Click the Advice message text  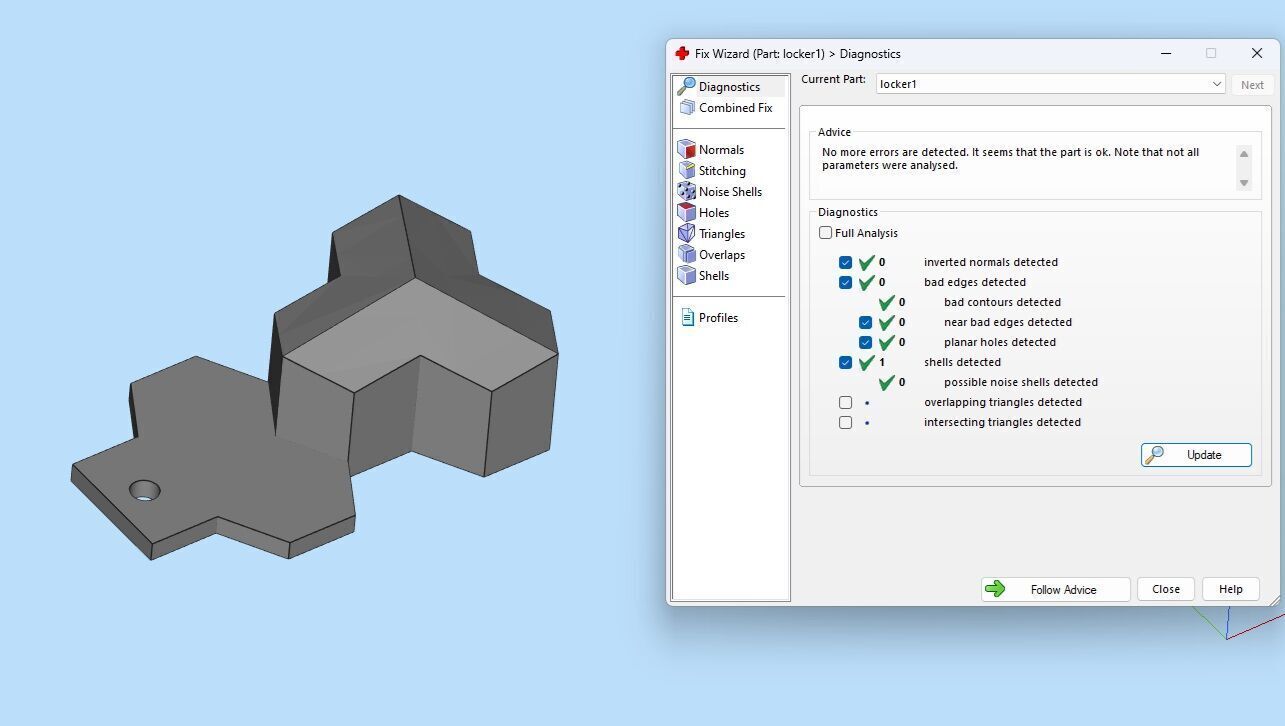pyautogui.click(x=1010, y=159)
